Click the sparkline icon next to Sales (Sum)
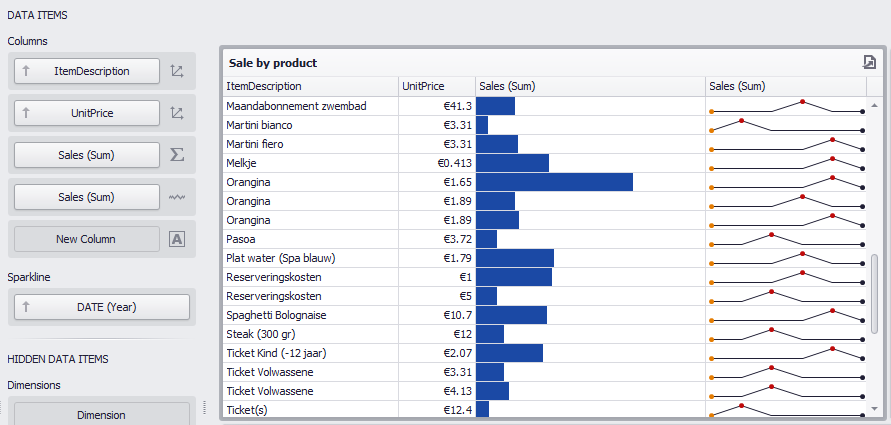This screenshot has width=891, height=425. click(x=177, y=197)
